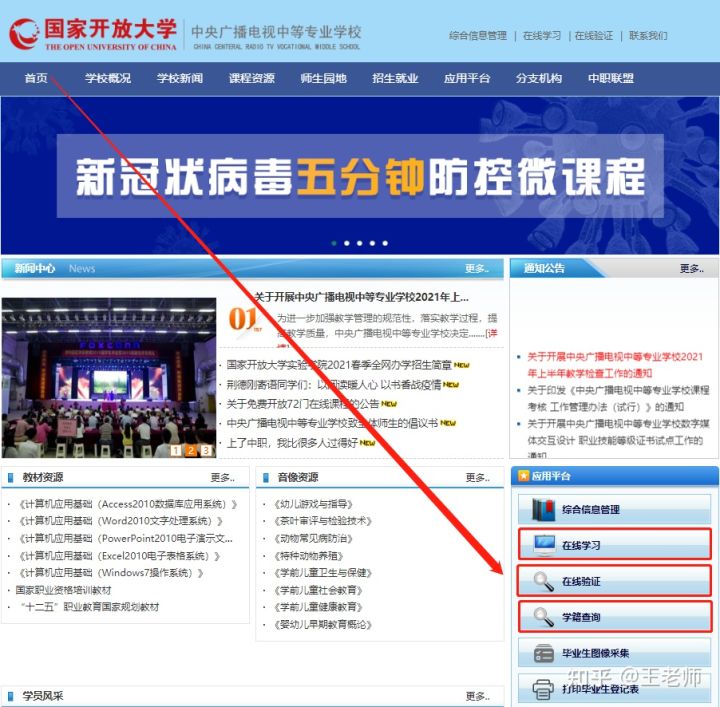This screenshot has width=720, height=707.
Task: Select the last banner carousel dot
Action: click(384, 243)
